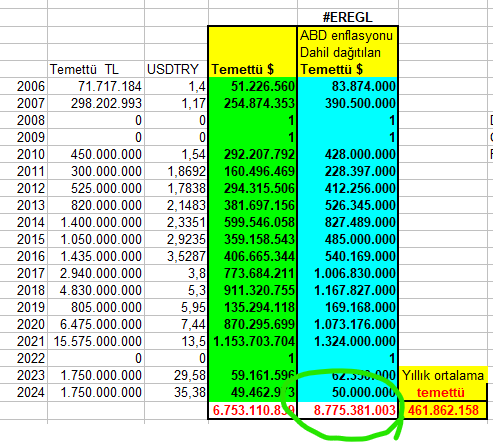Select the #EREGL title cell
Viewport: 493px width, 443px height.
347,17
